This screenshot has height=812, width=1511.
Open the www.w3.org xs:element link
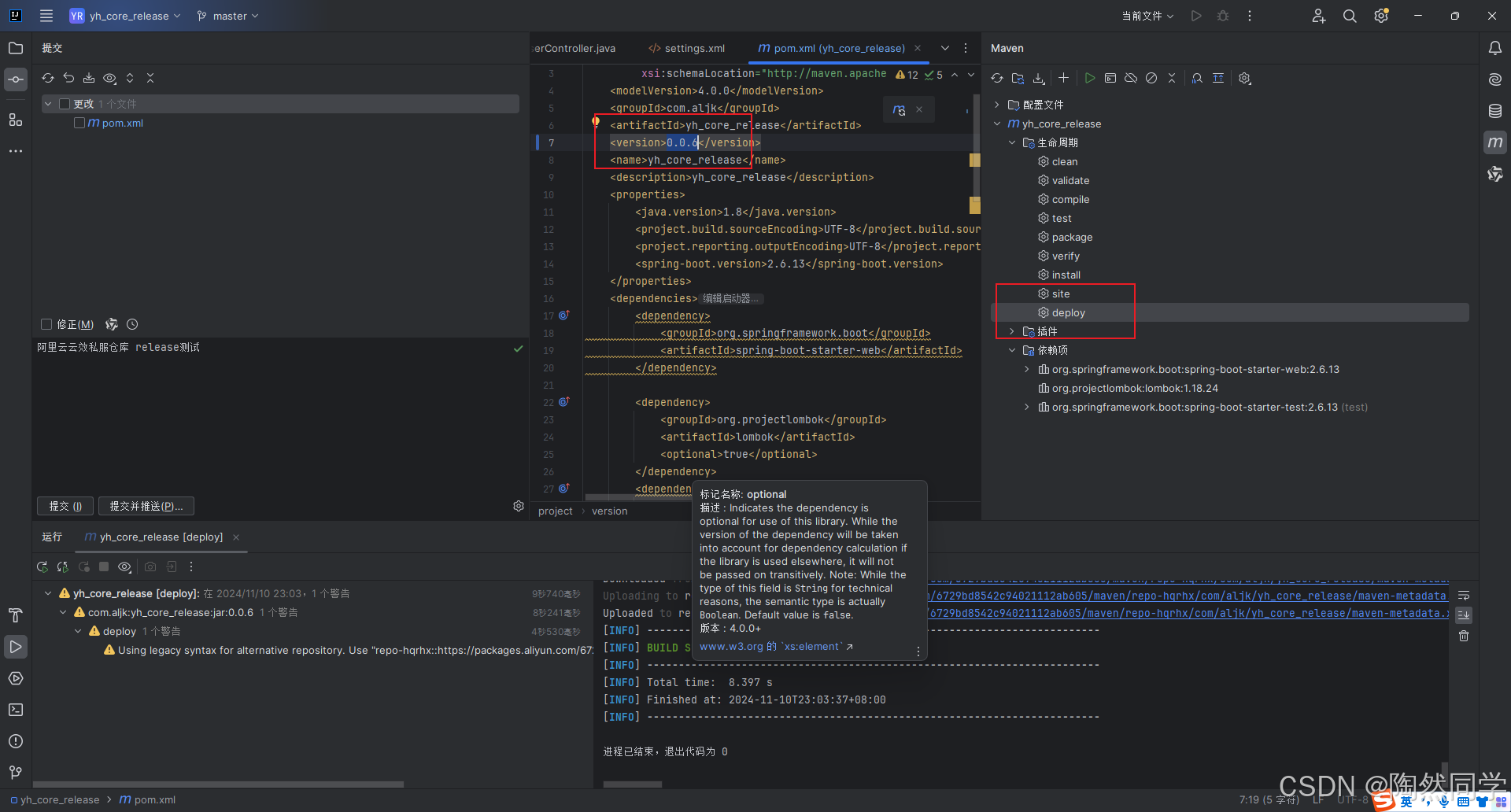tap(776, 647)
